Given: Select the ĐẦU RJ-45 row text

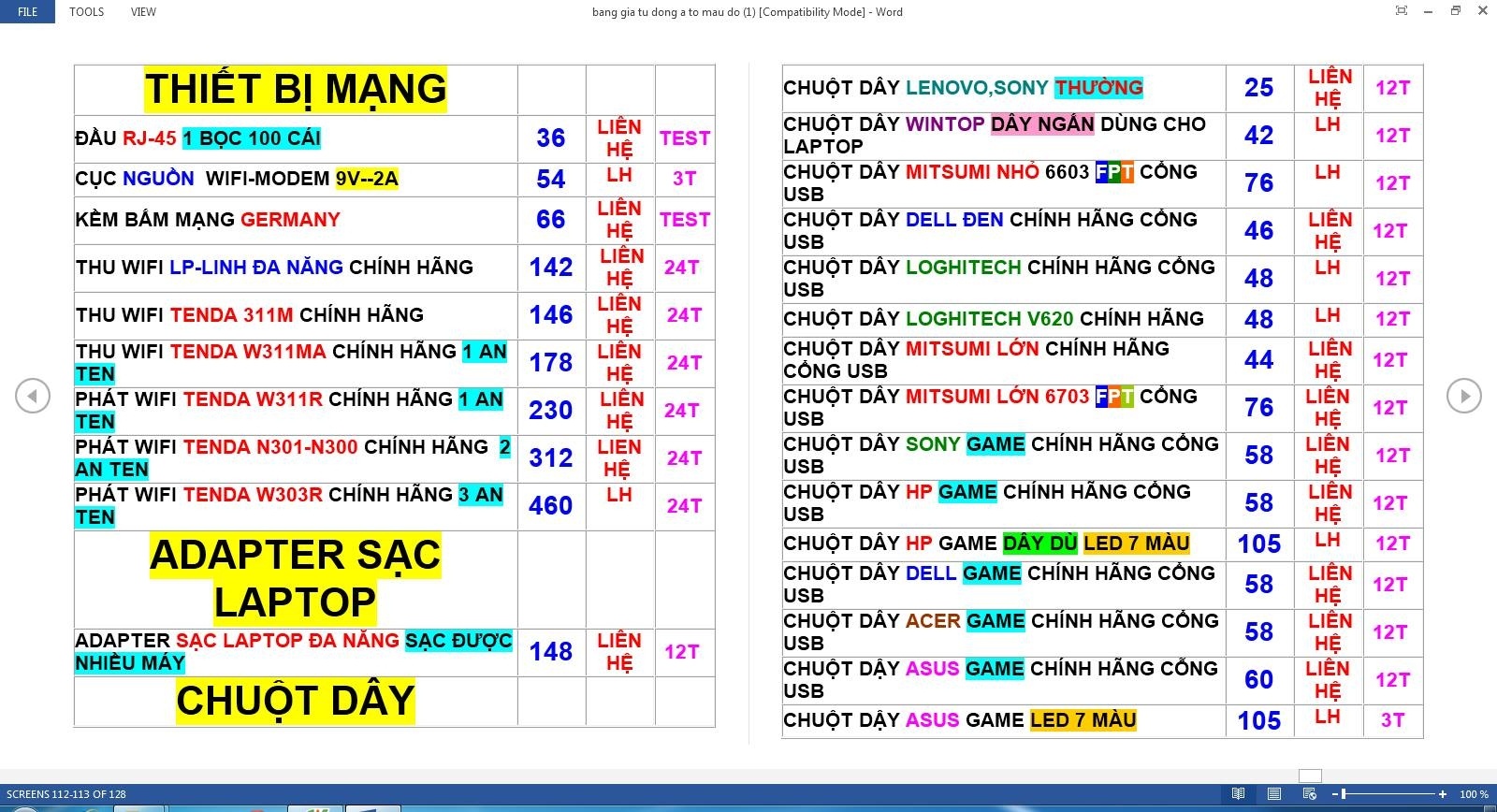Looking at the screenshot, I should pyautogui.click(x=198, y=138).
